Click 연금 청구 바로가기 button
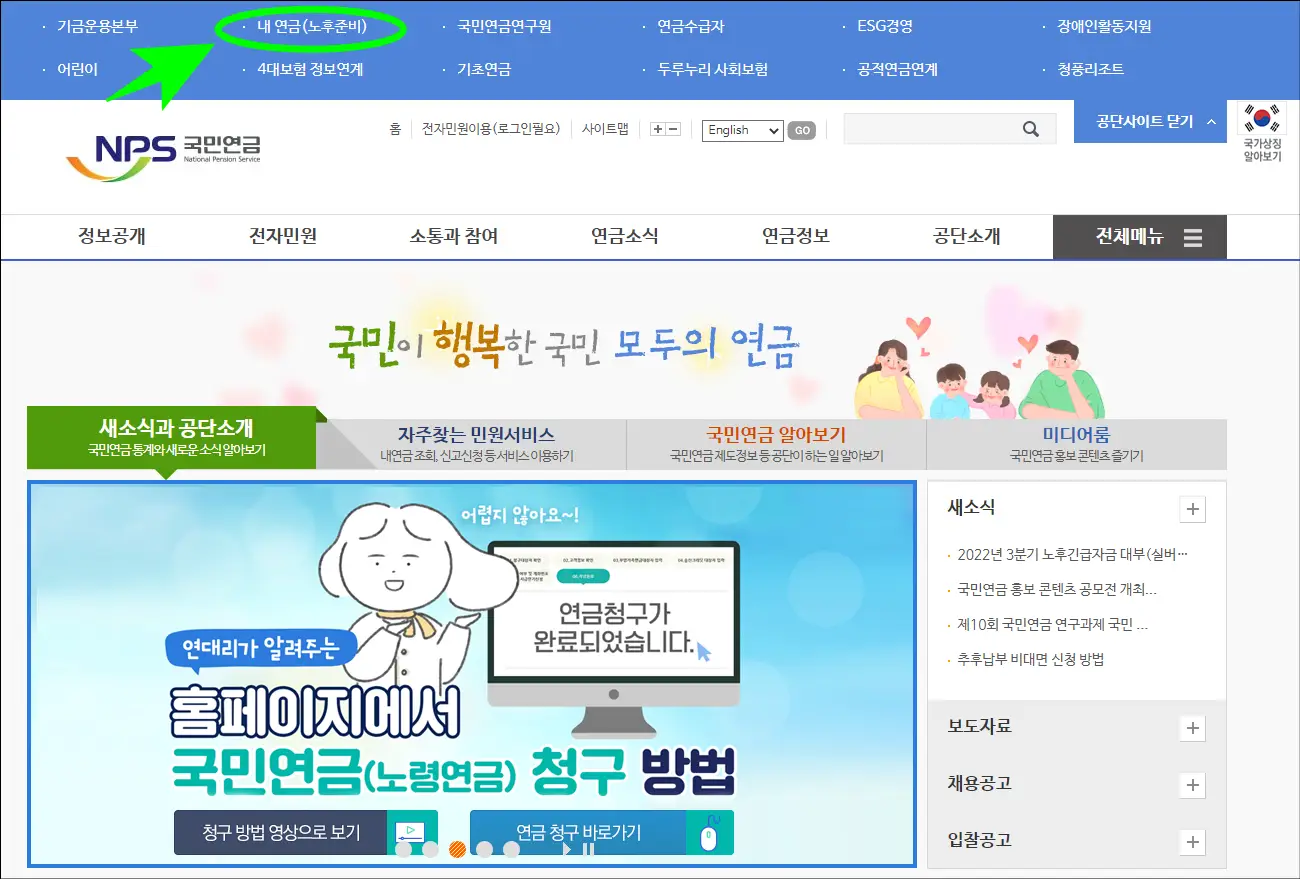Screen dimensions: 1300x879 [x=602, y=832]
